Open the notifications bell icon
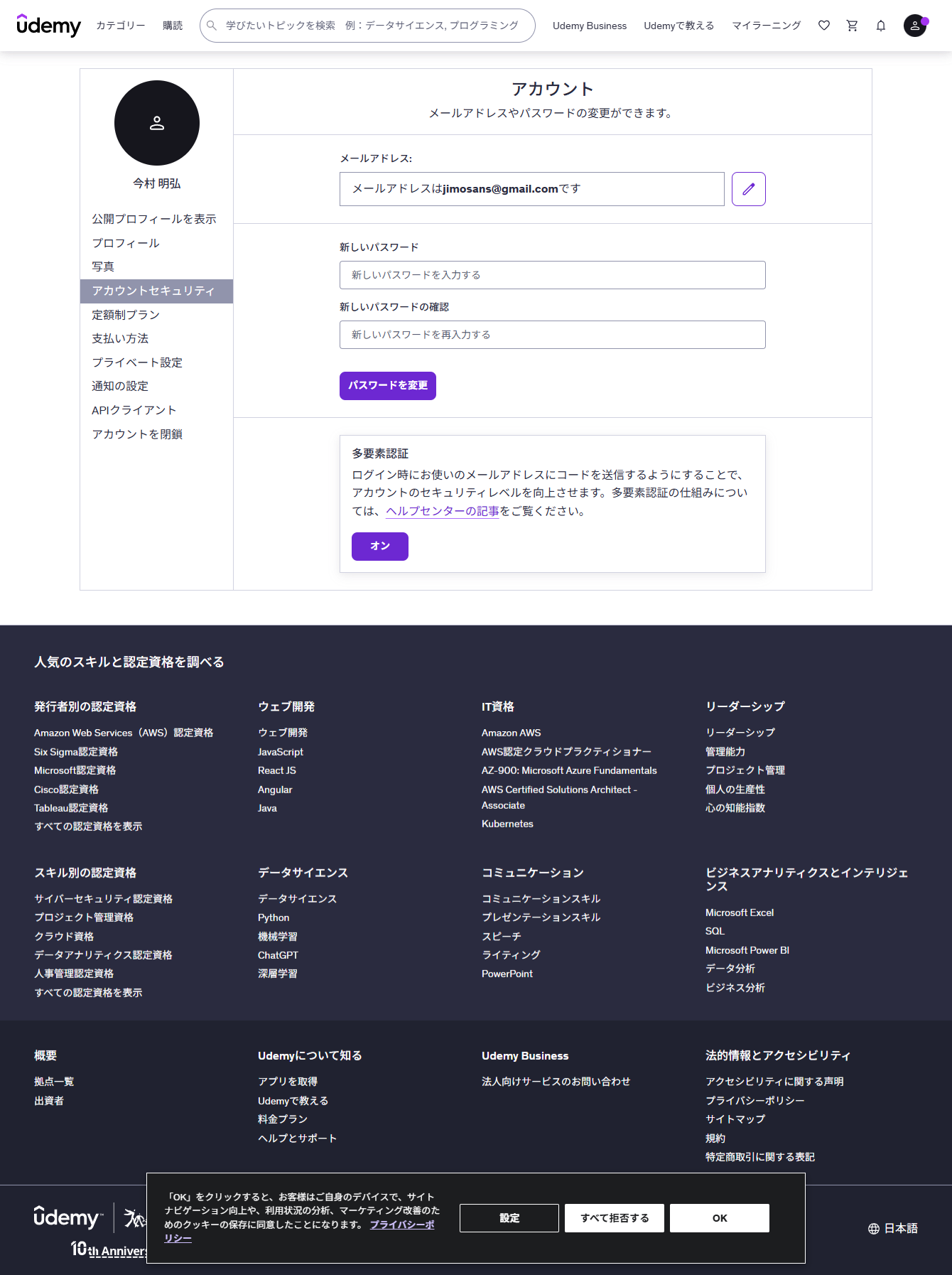Viewport: 952px width, 1275px height. [881, 26]
